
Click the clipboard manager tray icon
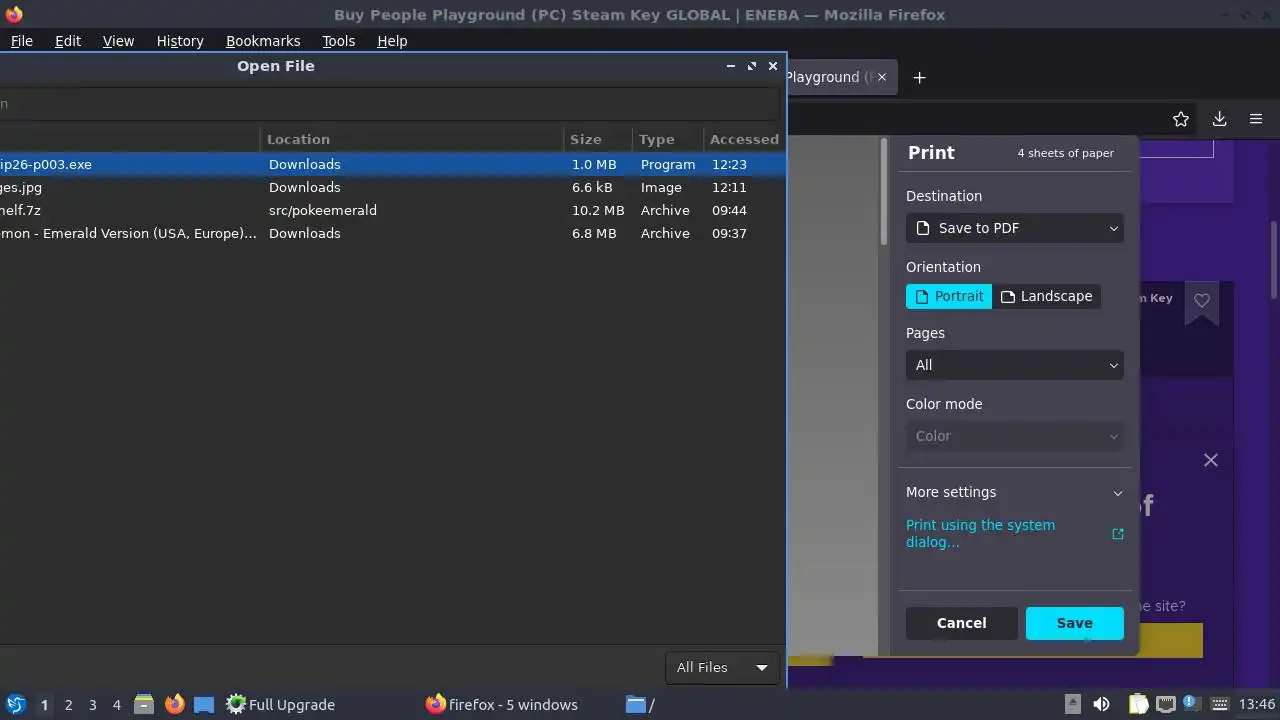point(1138,704)
